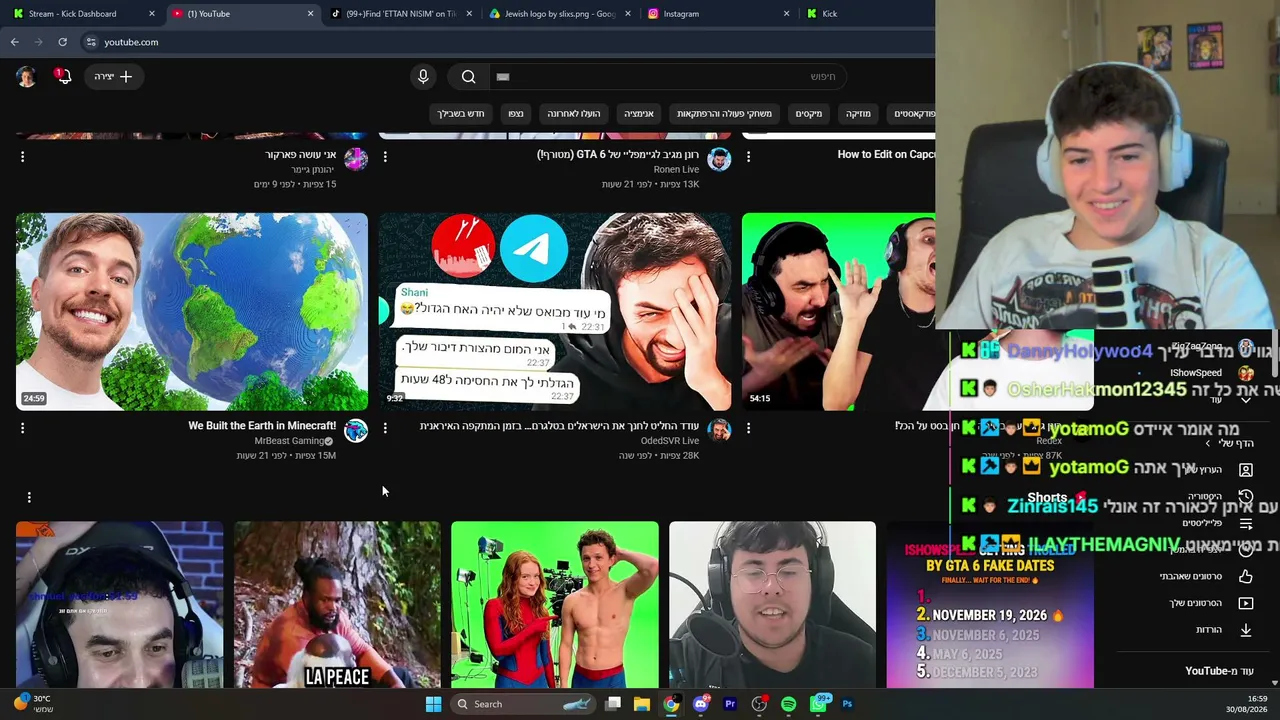
Task: Click the Windows taskbar Search box
Action: 523,704
